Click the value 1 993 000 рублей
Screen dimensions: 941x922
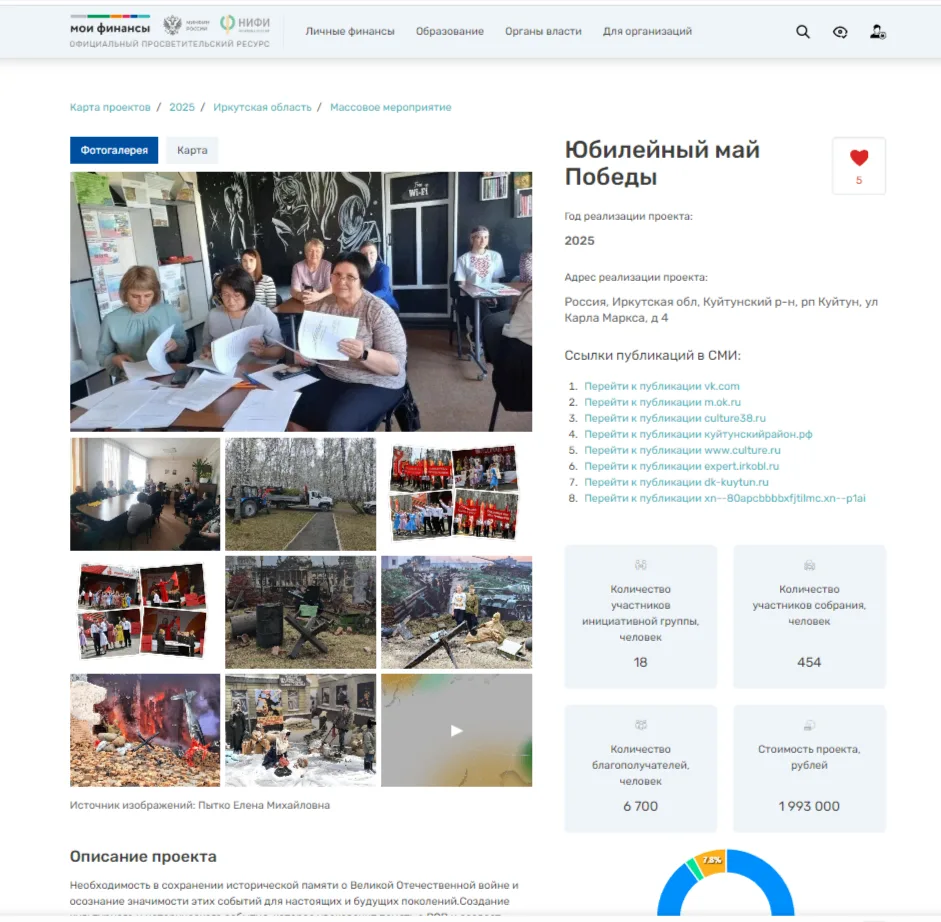(809, 806)
